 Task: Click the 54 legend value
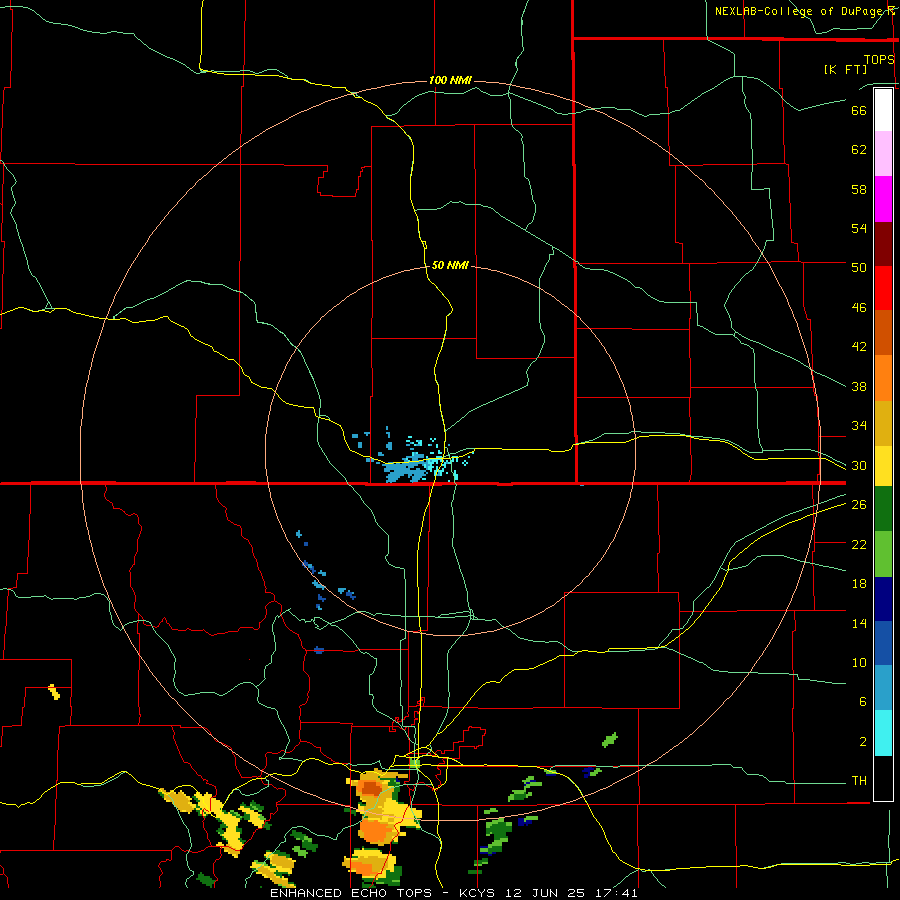[x=859, y=228]
